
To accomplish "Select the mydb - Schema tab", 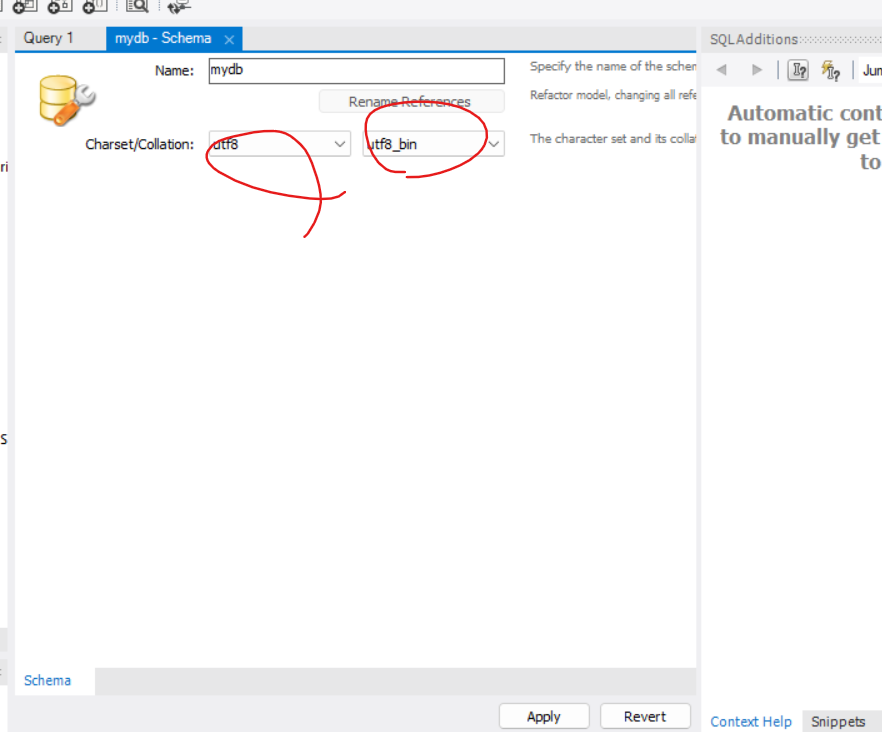I will (163, 38).
